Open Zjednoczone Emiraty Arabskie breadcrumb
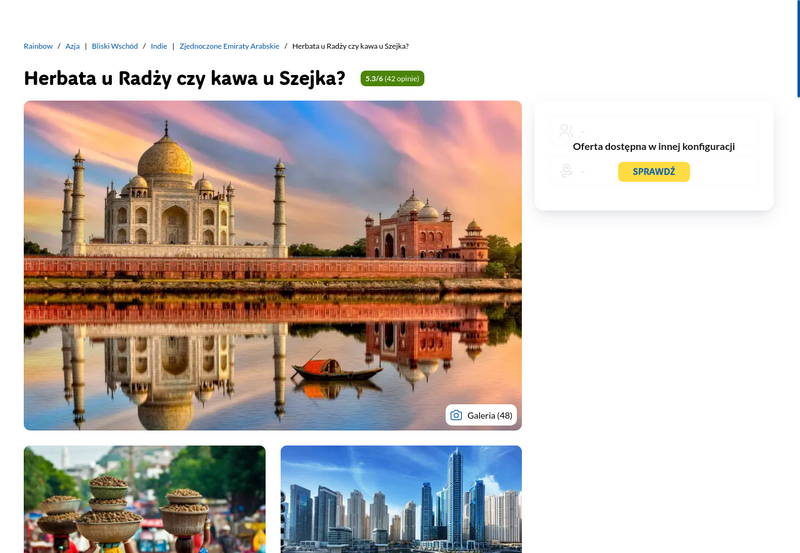 click(x=229, y=46)
